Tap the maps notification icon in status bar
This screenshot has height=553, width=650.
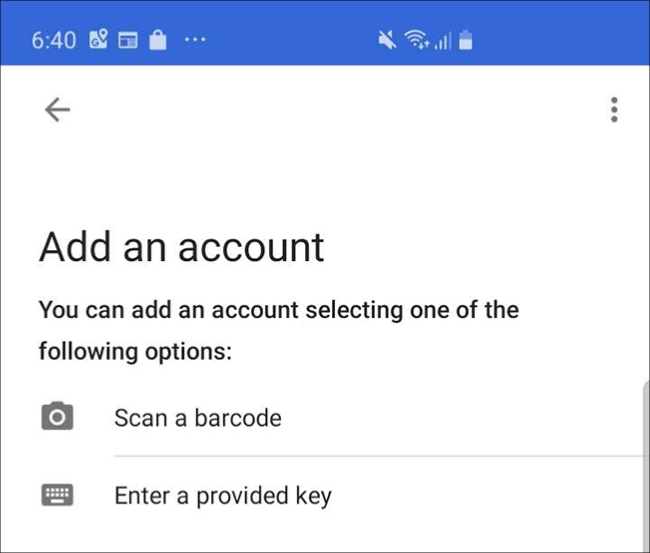98,41
